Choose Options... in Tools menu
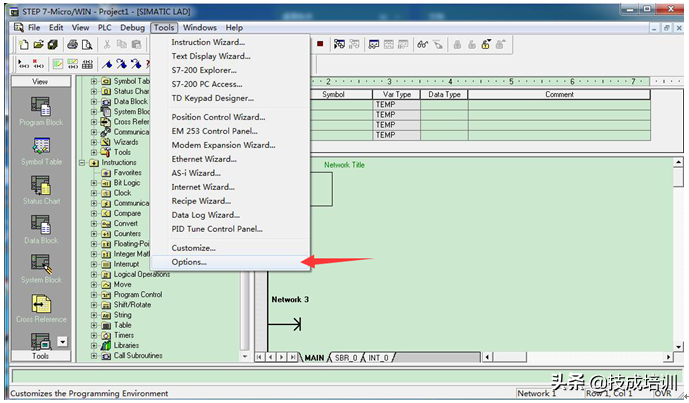 [230, 262]
